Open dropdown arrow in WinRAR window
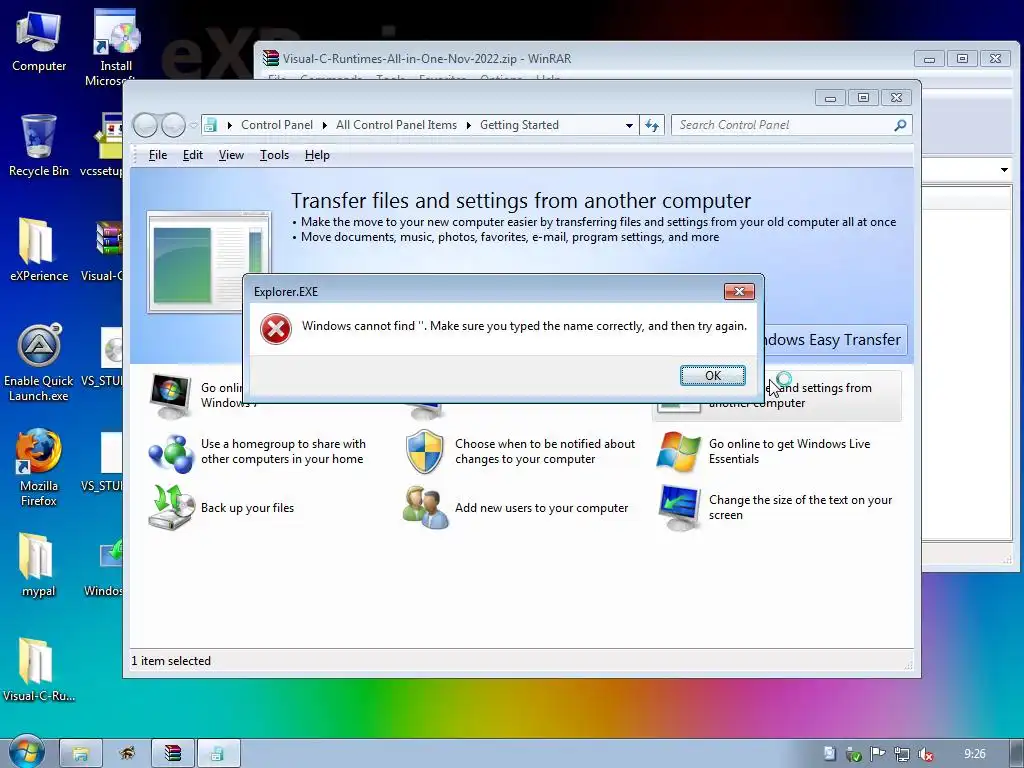 click(1004, 170)
